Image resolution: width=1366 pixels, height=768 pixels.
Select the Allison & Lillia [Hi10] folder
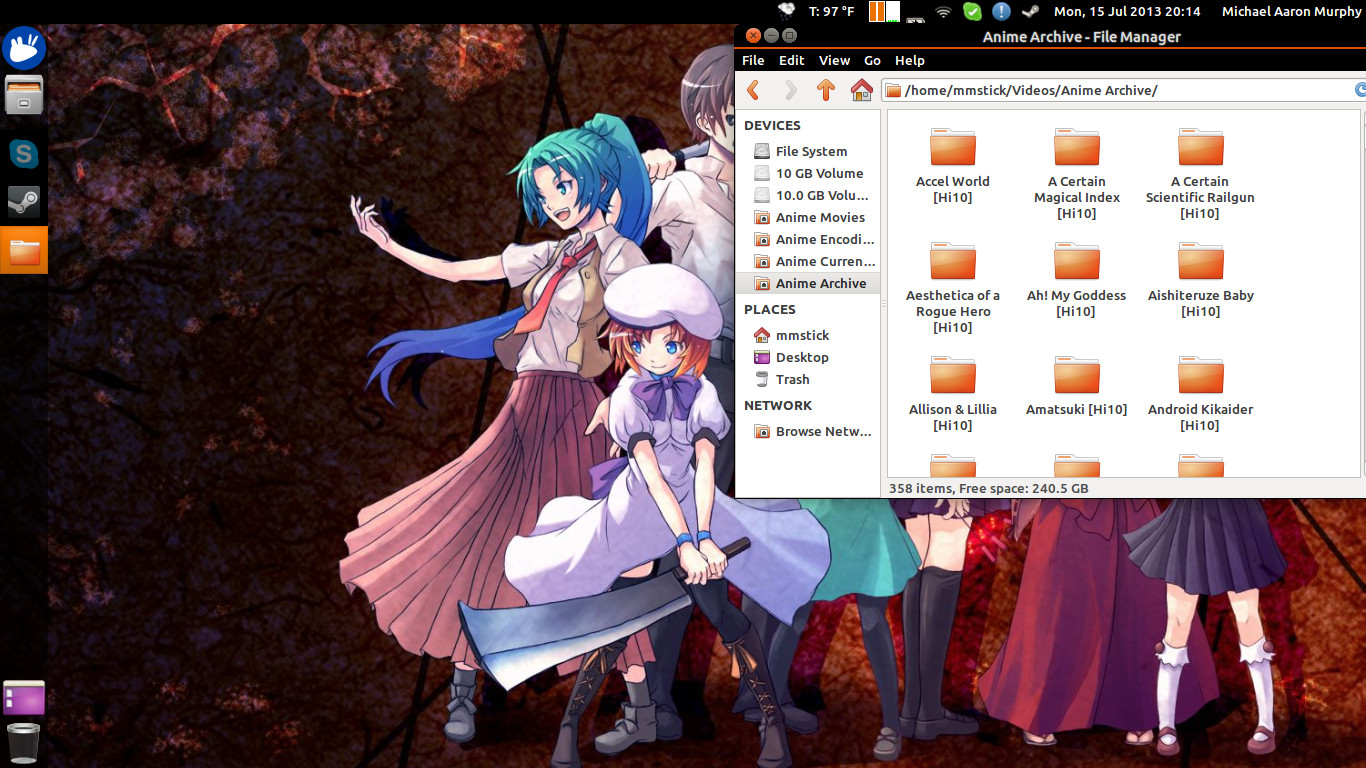(x=953, y=394)
